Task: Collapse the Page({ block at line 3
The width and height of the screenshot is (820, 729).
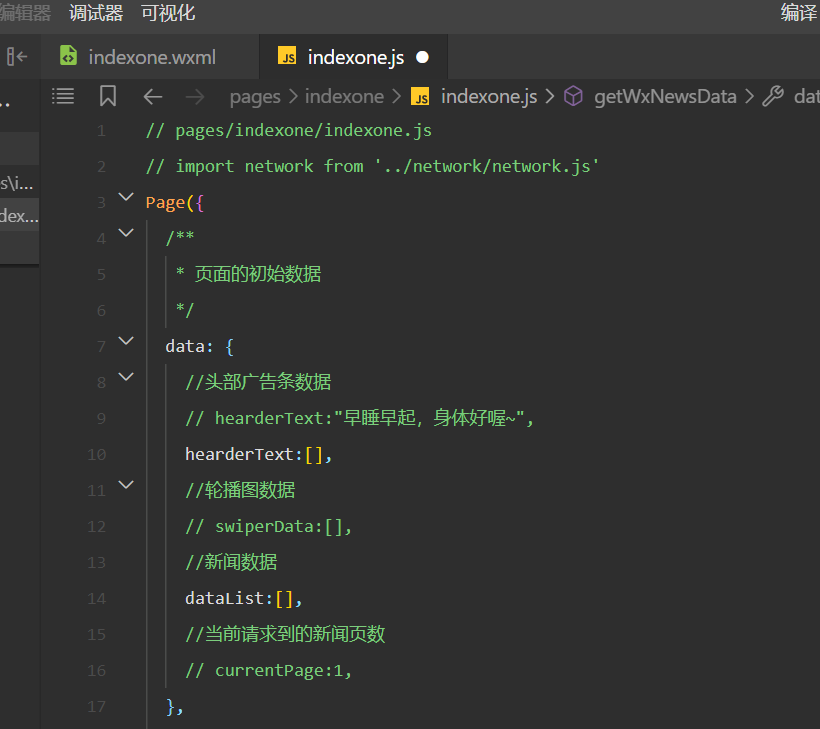Action: click(126, 198)
